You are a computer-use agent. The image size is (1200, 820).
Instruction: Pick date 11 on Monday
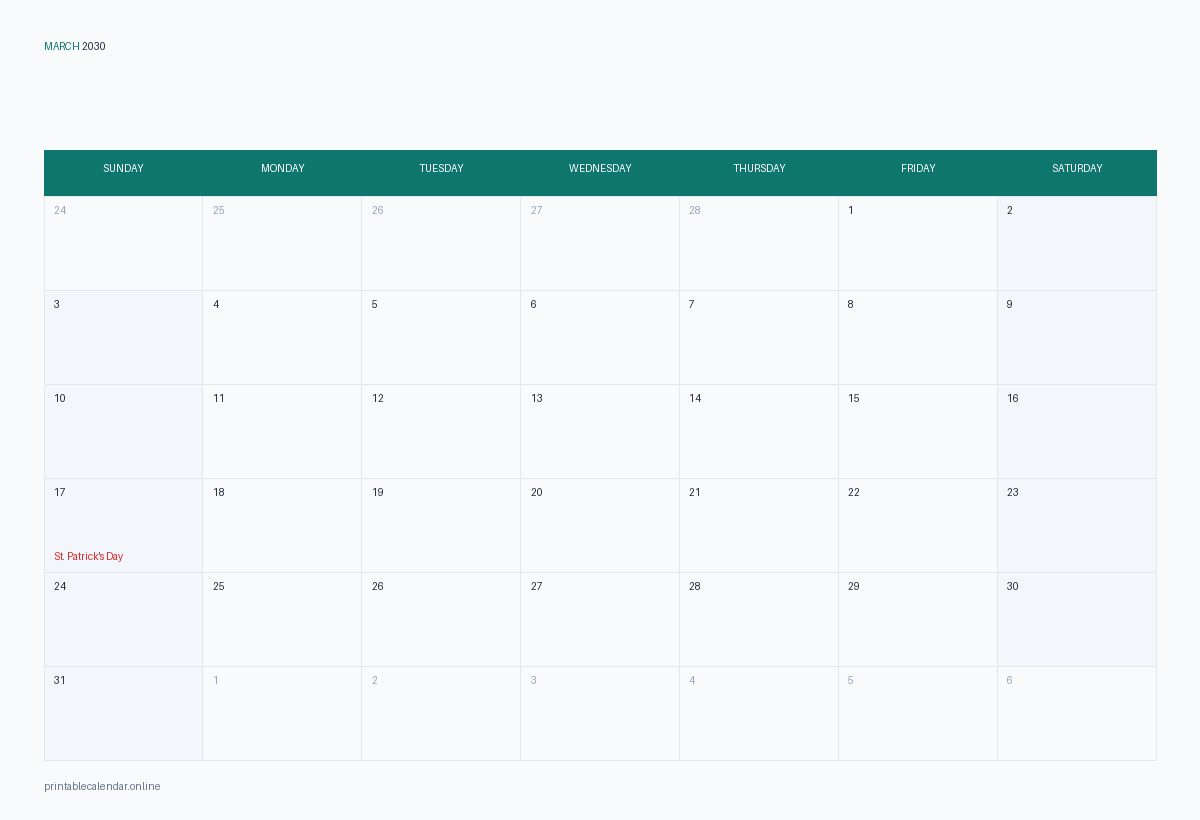(282, 431)
